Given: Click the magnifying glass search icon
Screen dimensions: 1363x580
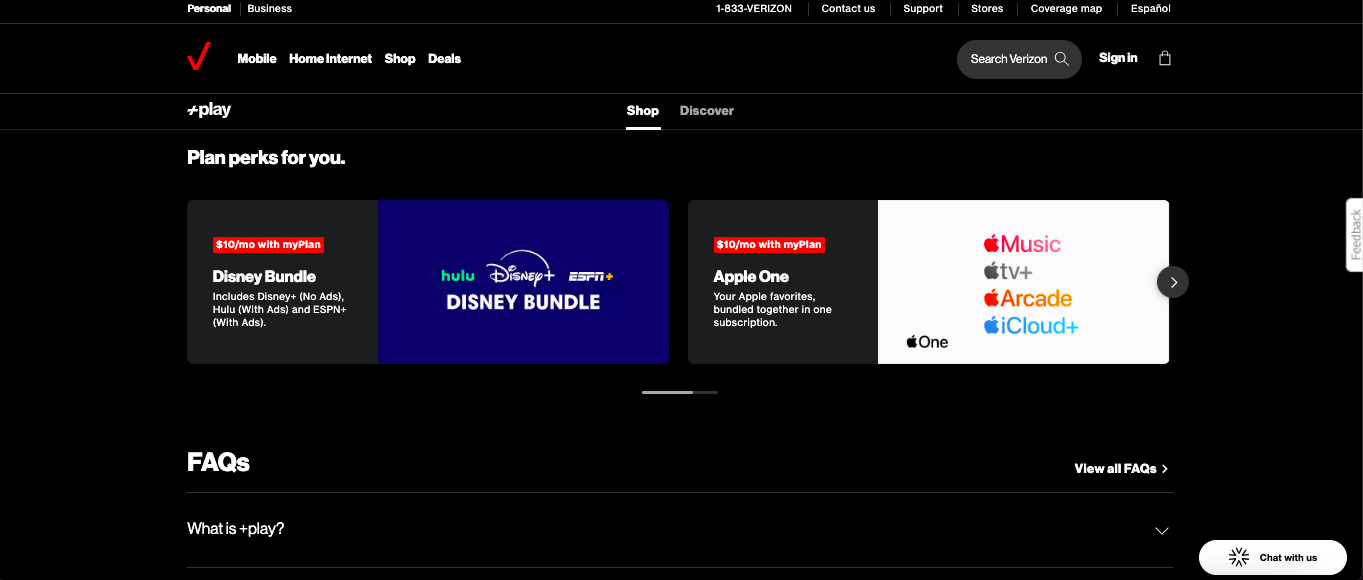Looking at the screenshot, I should pos(1062,59).
